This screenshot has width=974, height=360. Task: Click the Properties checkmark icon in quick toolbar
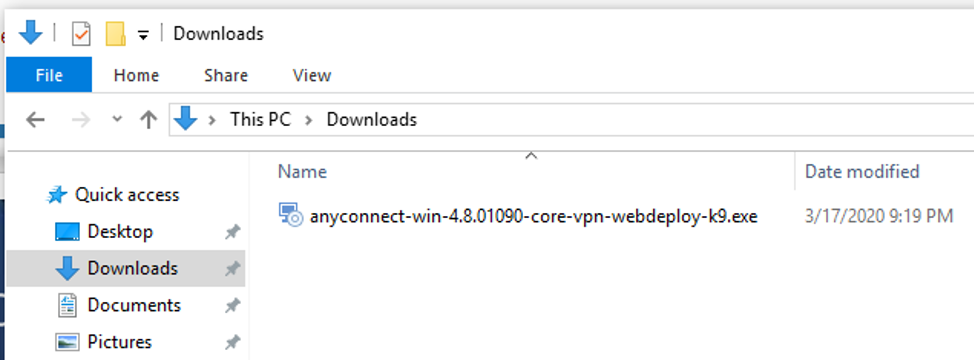pos(81,34)
